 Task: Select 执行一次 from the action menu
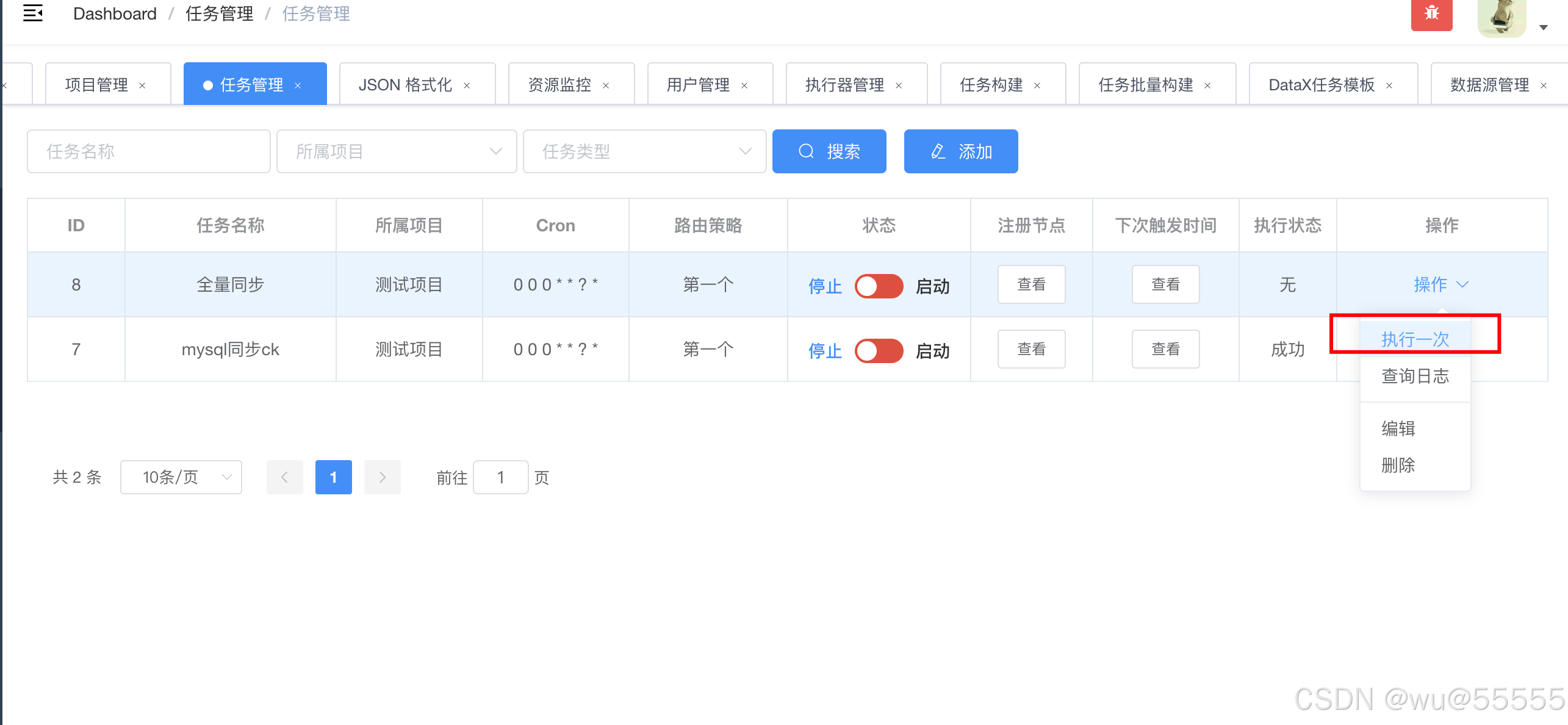pos(1415,339)
